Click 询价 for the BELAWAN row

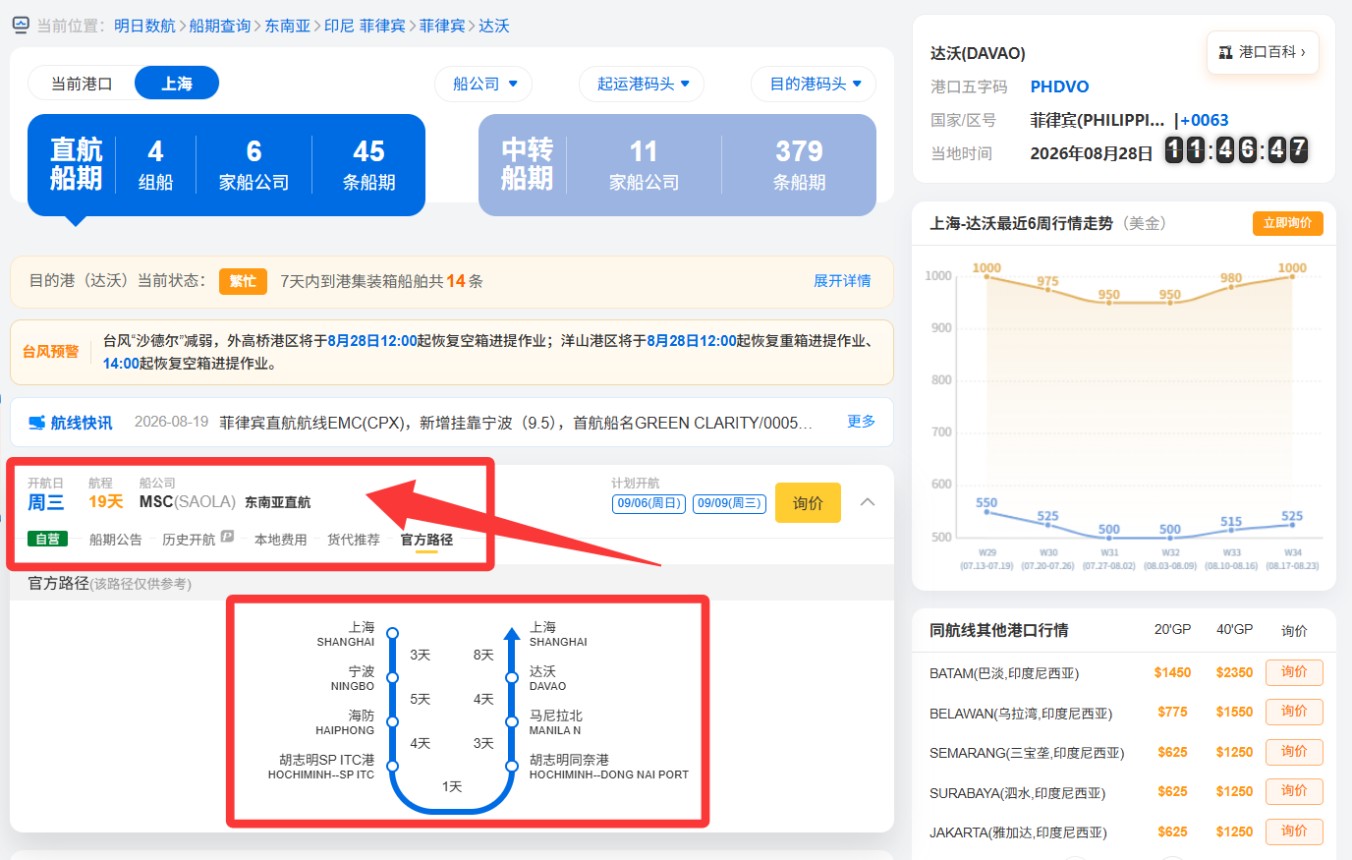tap(1294, 712)
